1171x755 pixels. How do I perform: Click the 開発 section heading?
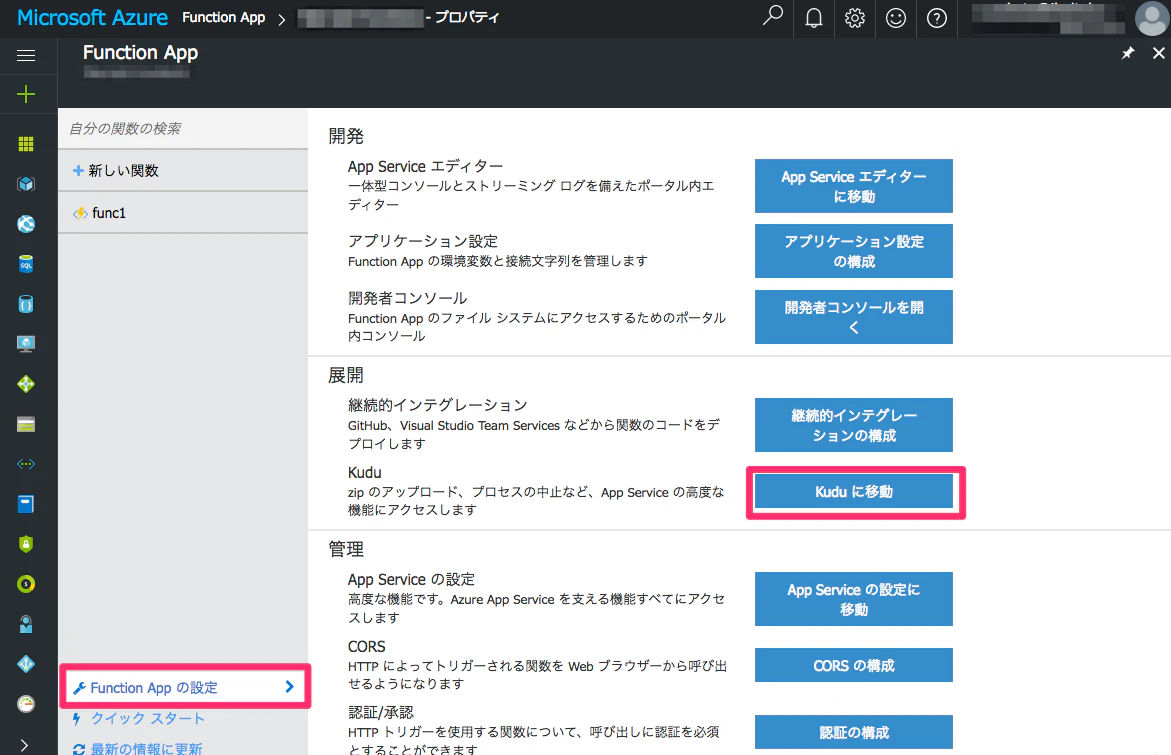[x=346, y=136]
